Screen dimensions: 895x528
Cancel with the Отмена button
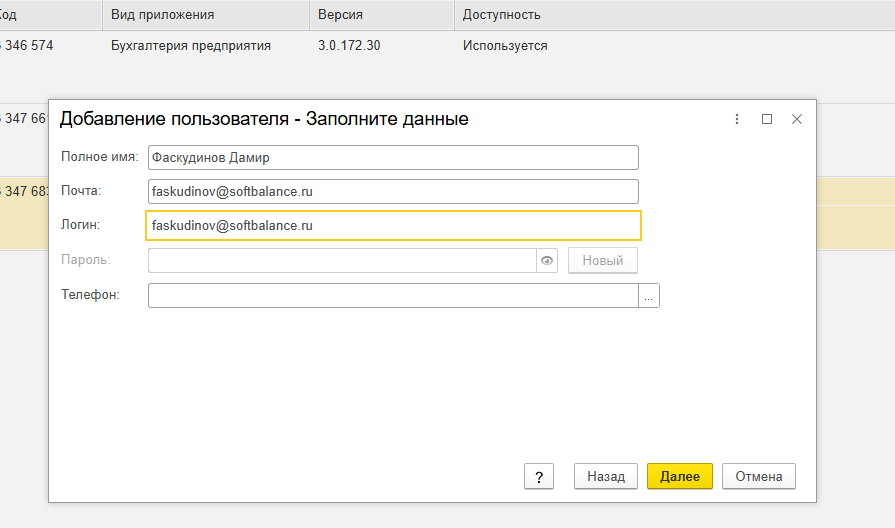tap(759, 476)
